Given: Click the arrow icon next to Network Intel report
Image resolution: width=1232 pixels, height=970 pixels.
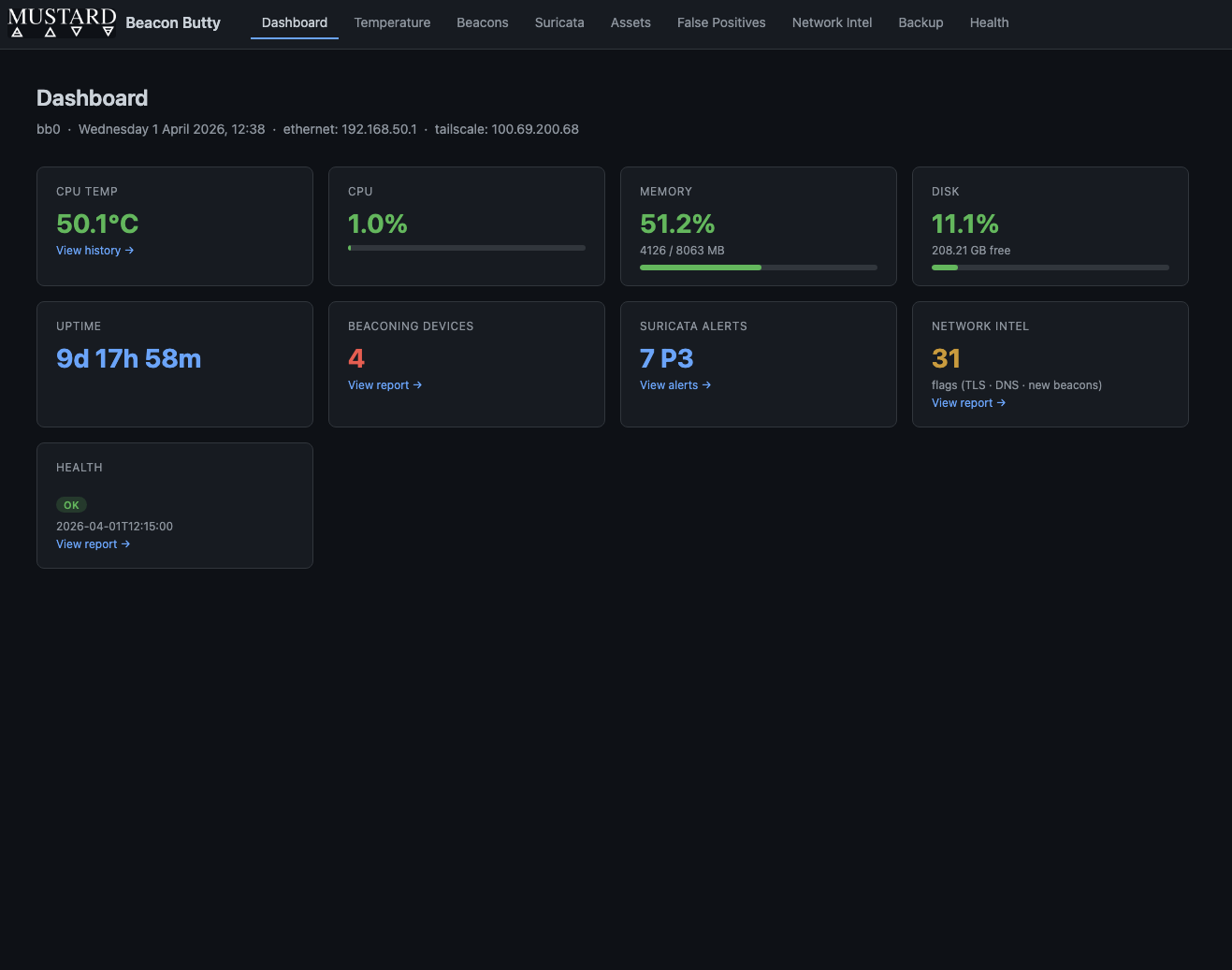Looking at the screenshot, I should [x=1001, y=403].
